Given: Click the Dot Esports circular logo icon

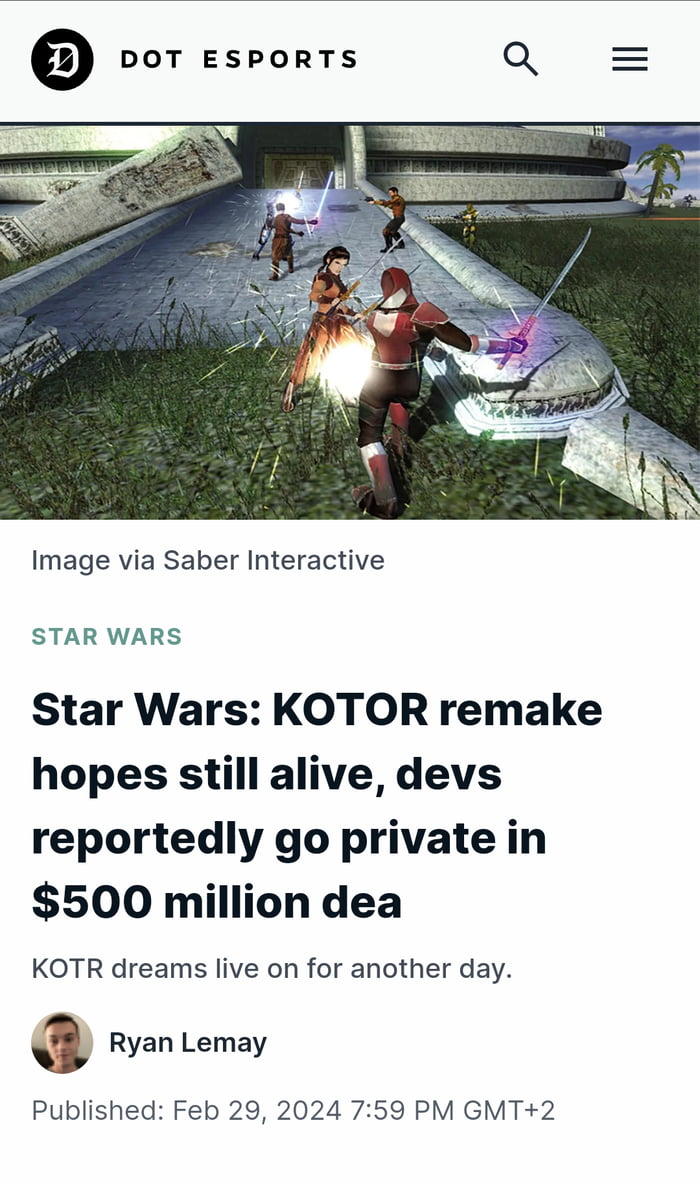Looking at the screenshot, I should point(62,60).
